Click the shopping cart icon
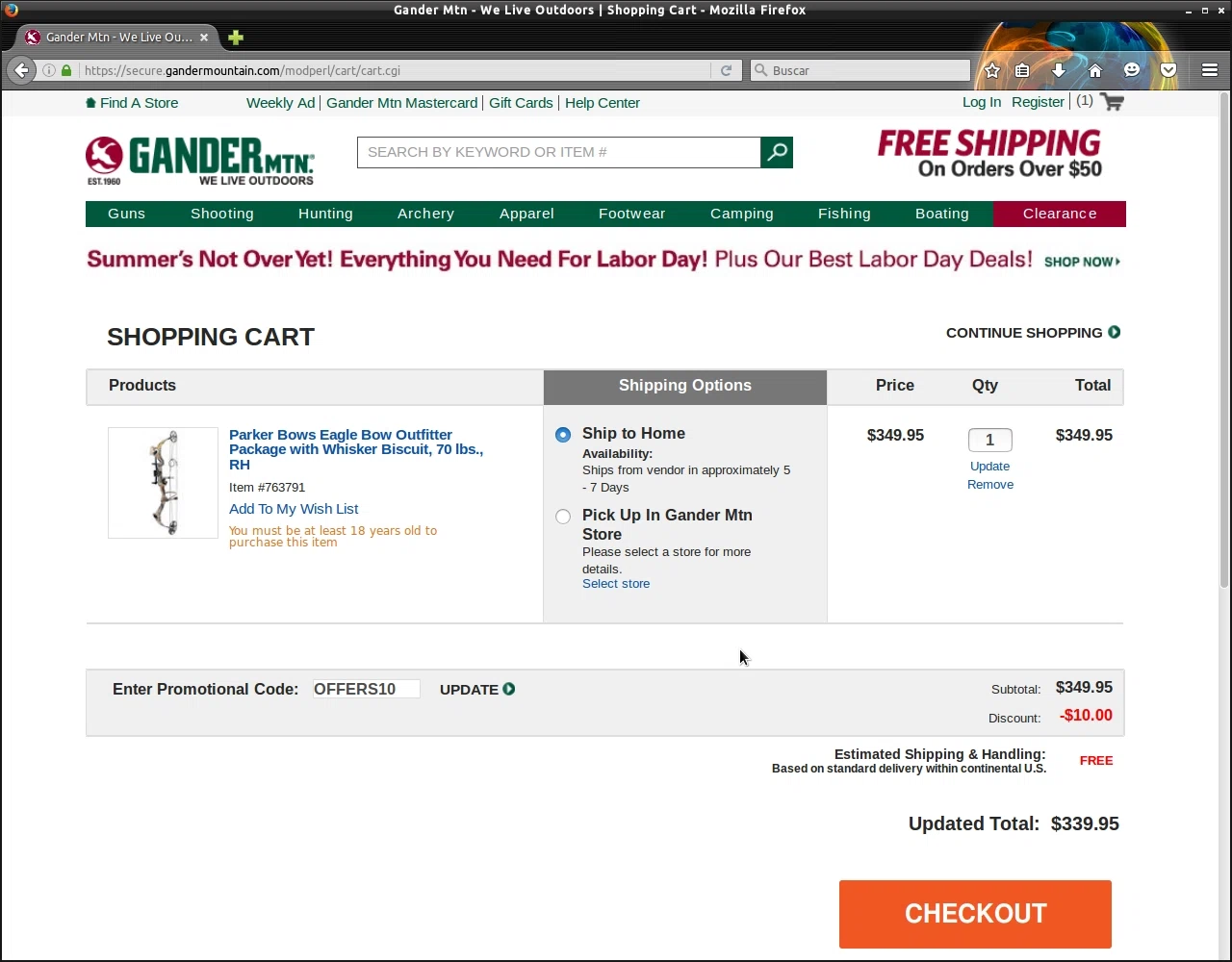Image resolution: width=1232 pixels, height=962 pixels. pyautogui.click(x=1112, y=102)
